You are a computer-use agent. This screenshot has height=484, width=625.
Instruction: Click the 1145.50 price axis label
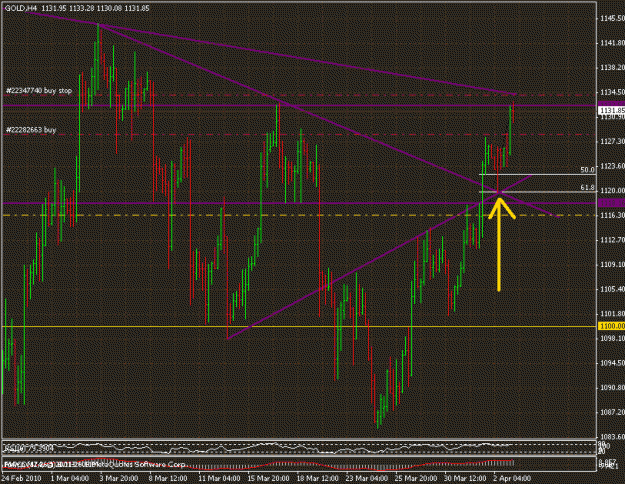612,18
